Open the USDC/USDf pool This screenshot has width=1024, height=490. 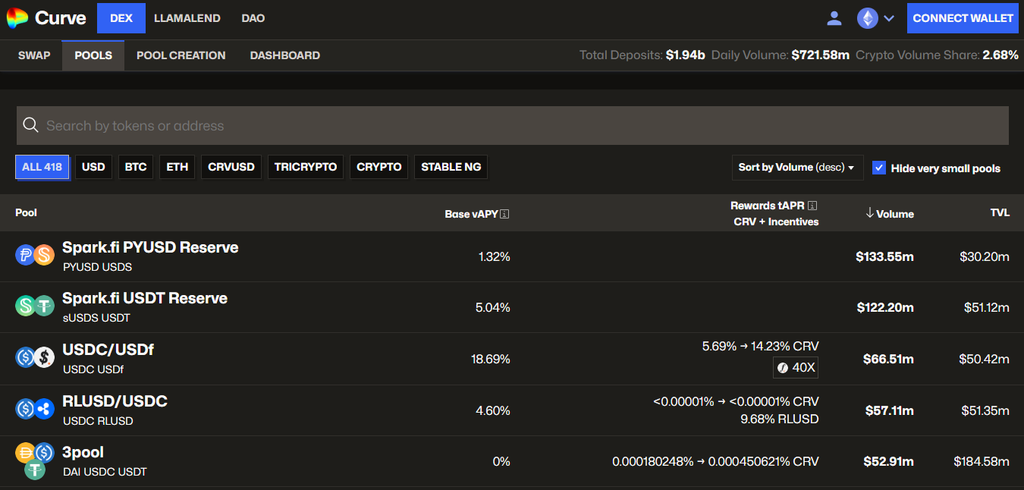(x=108, y=350)
